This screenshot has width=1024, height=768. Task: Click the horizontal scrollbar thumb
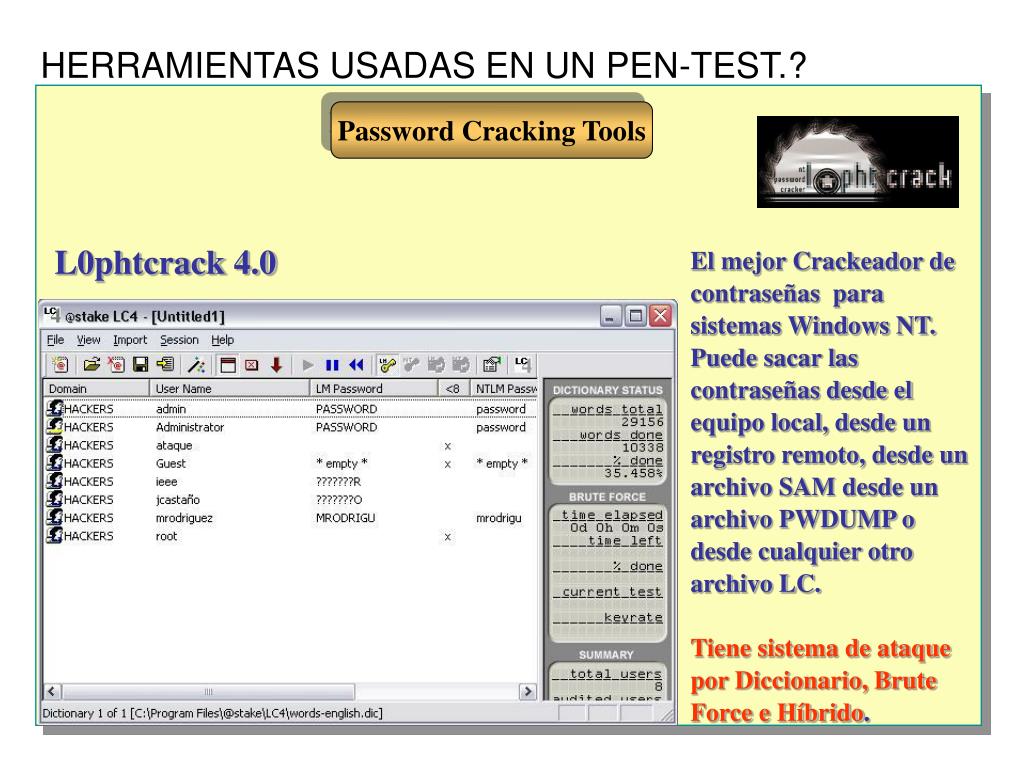pyautogui.click(x=208, y=692)
